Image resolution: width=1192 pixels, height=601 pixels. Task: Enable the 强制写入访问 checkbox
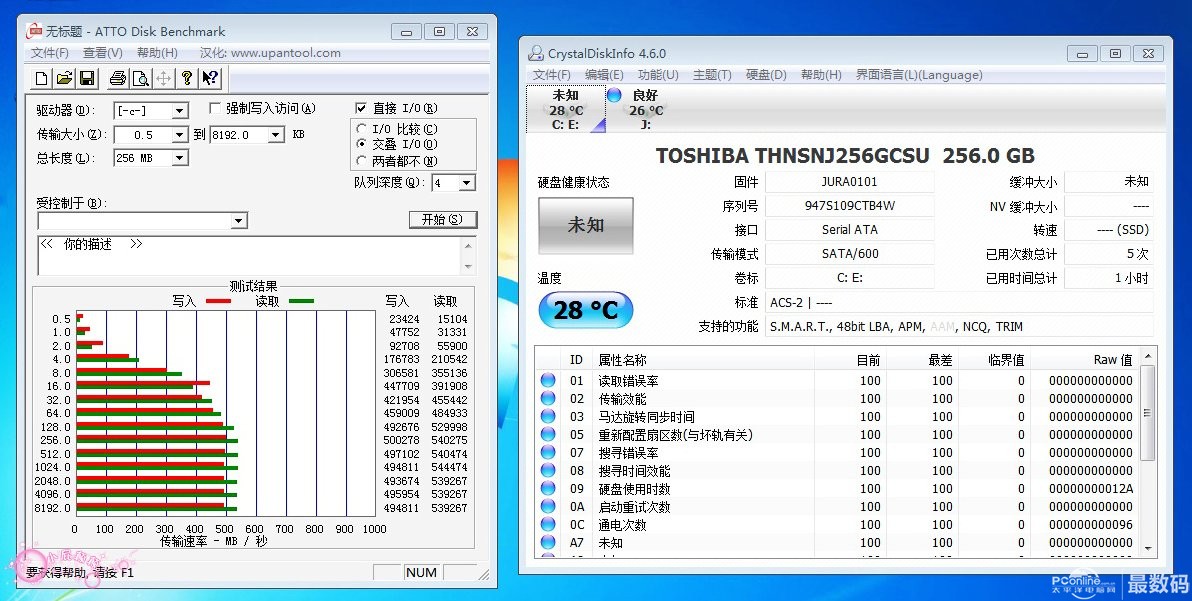click(x=214, y=109)
